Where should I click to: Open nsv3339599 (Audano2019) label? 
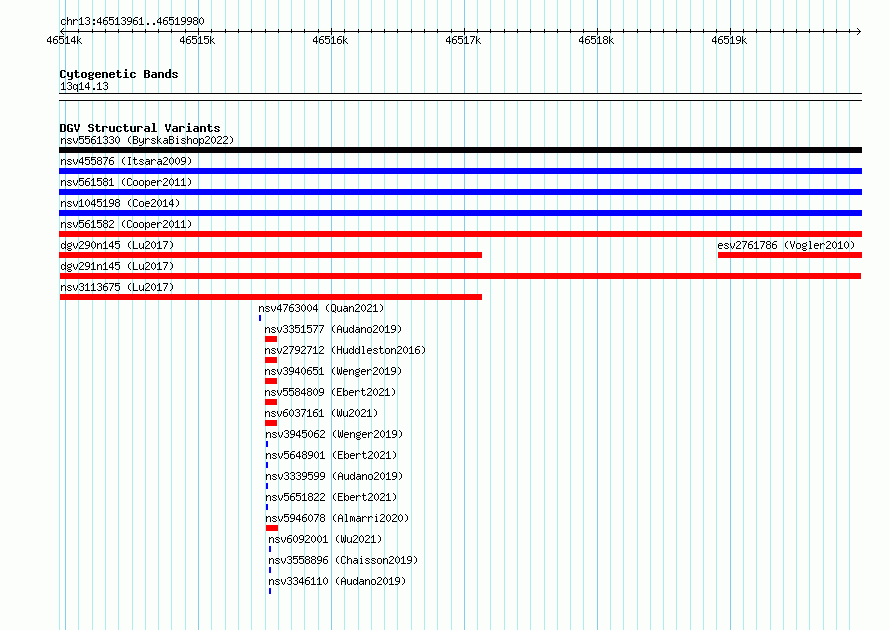click(x=334, y=476)
